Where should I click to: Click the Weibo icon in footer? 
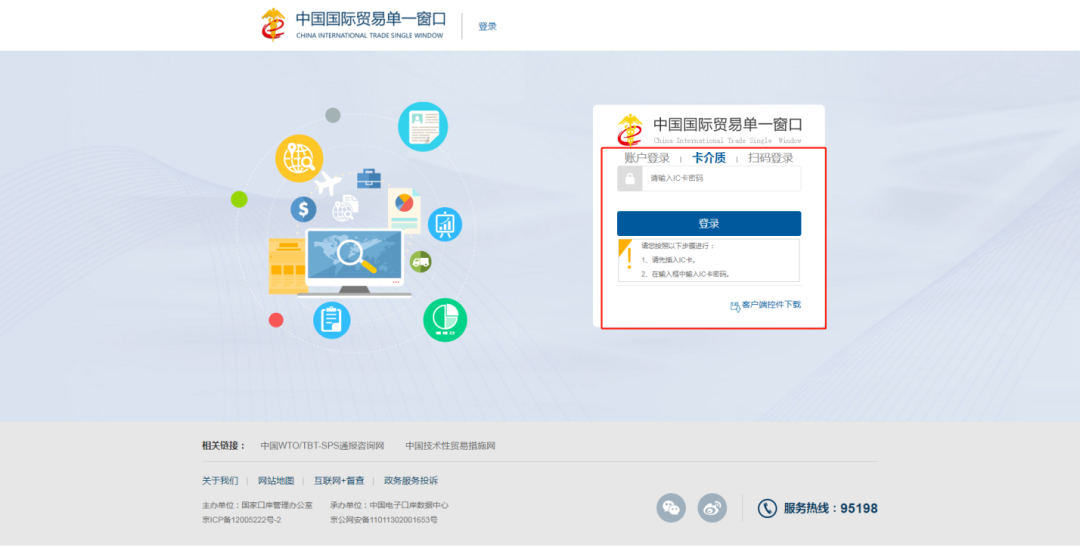click(x=712, y=508)
